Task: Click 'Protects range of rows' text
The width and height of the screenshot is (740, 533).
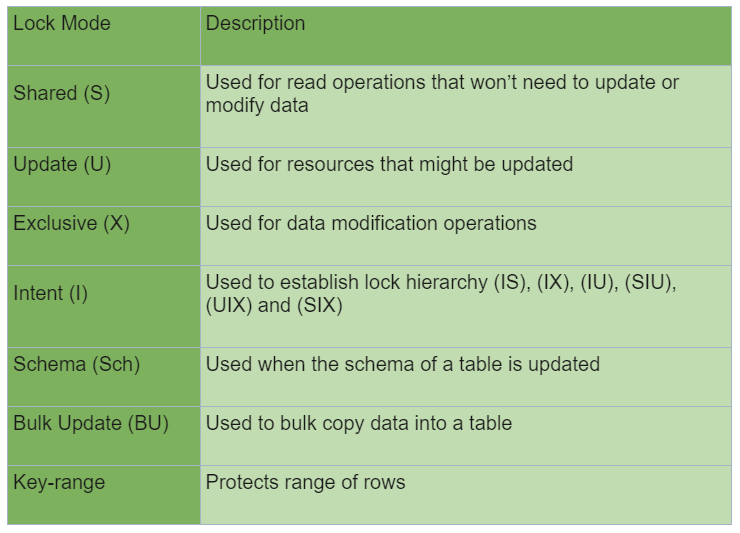Action: [305, 482]
